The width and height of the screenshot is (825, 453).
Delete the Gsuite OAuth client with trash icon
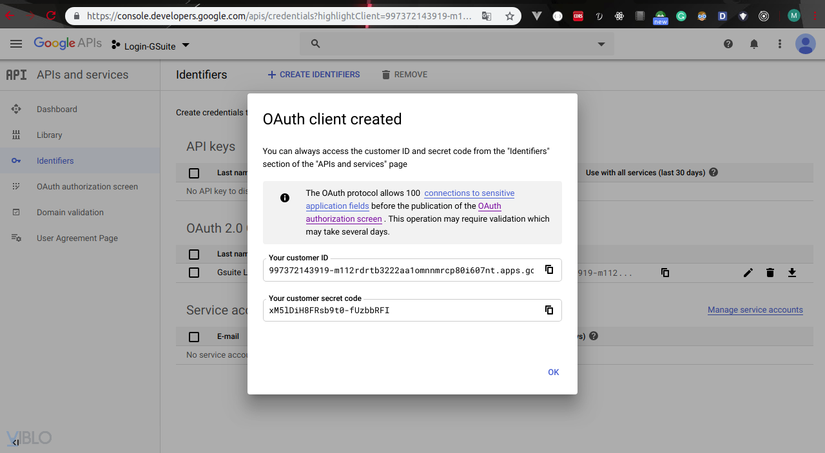(x=770, y=273)
